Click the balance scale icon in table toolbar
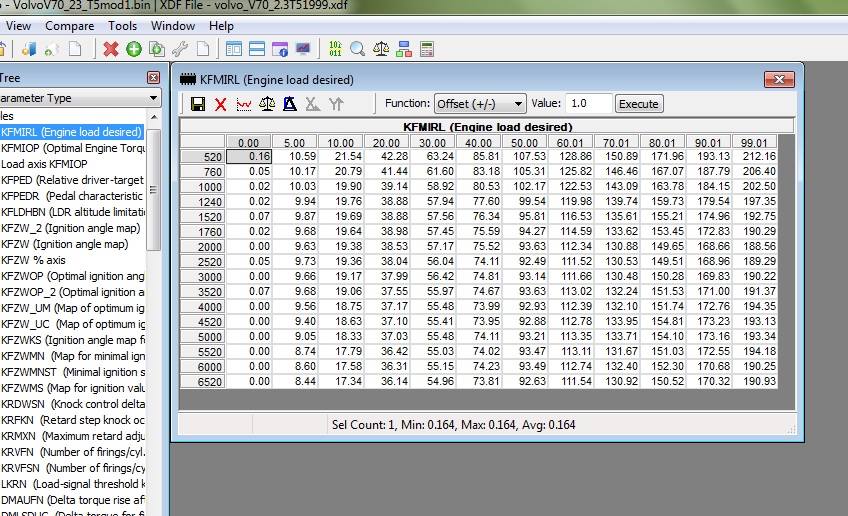Screen dimensions: 848x516 266,104
